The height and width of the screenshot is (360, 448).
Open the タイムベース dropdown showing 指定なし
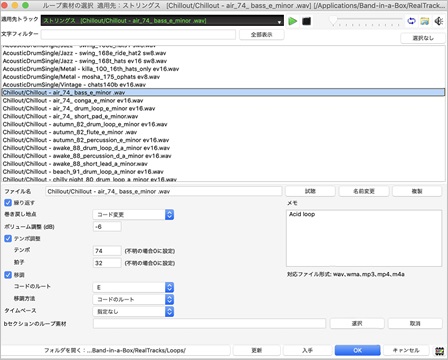[133, 311]
